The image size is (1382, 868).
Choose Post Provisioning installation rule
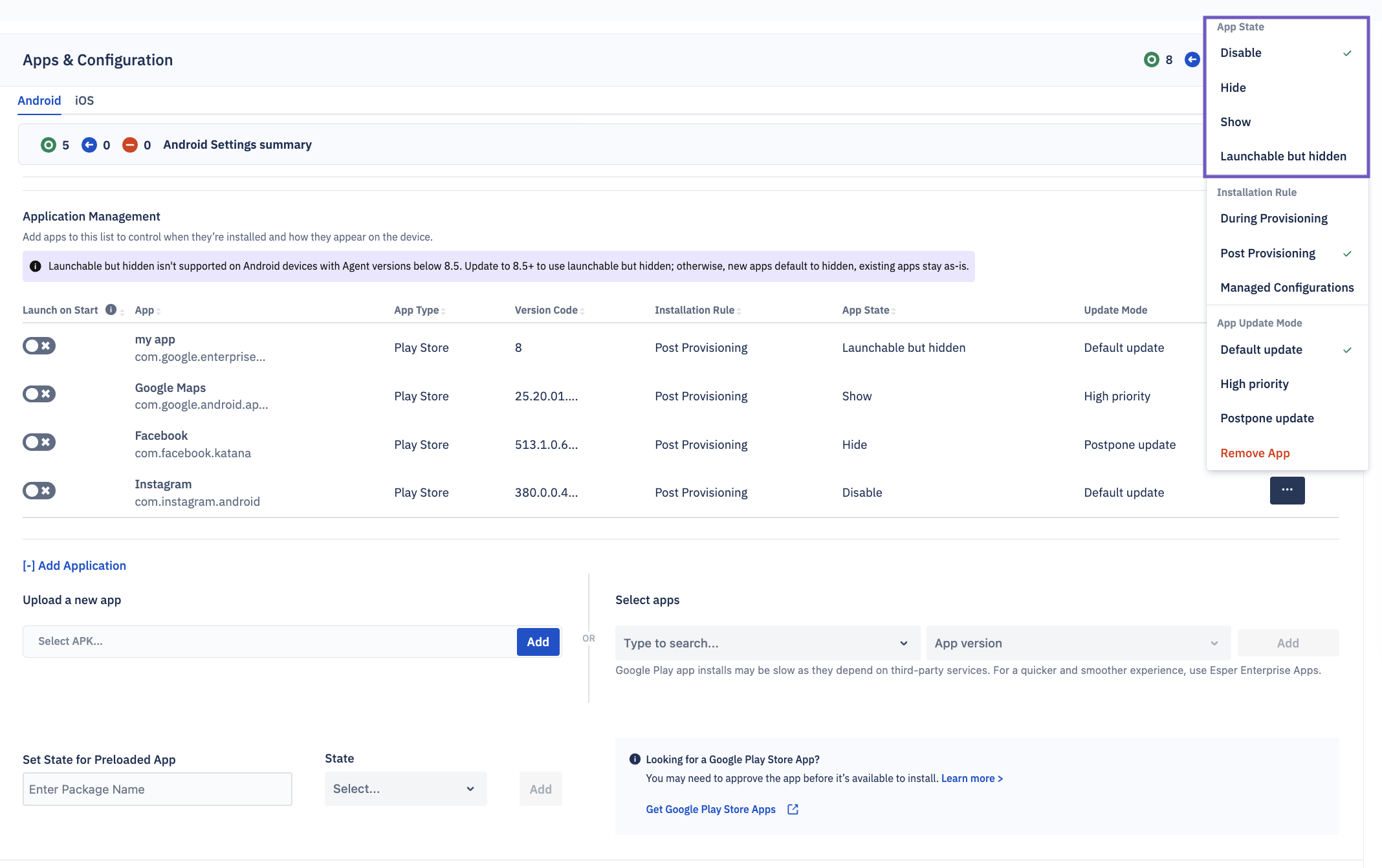pos(1286,254)
